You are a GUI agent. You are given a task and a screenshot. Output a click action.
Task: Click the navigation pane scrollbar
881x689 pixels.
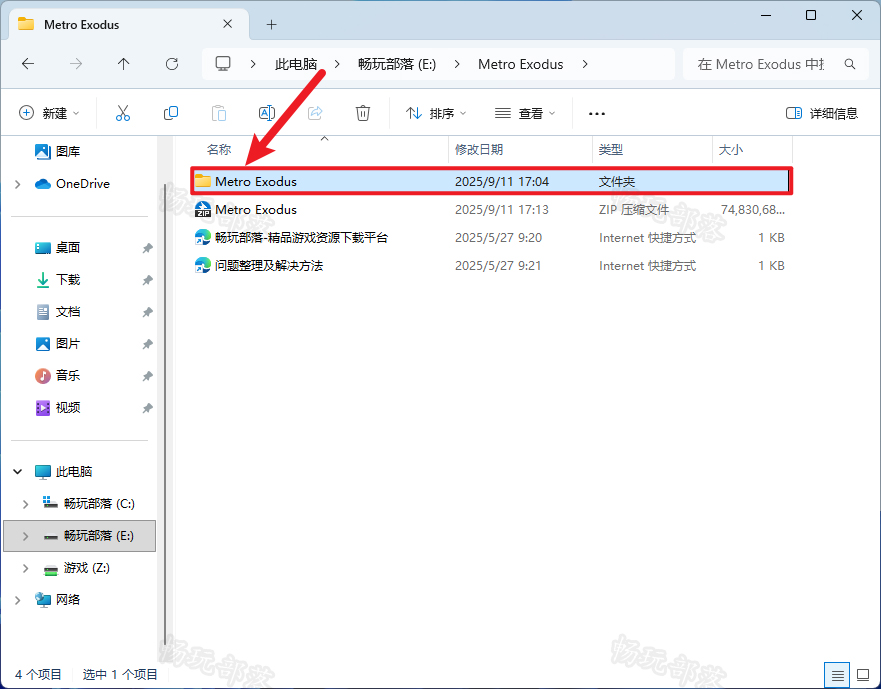tap(164, 413)
